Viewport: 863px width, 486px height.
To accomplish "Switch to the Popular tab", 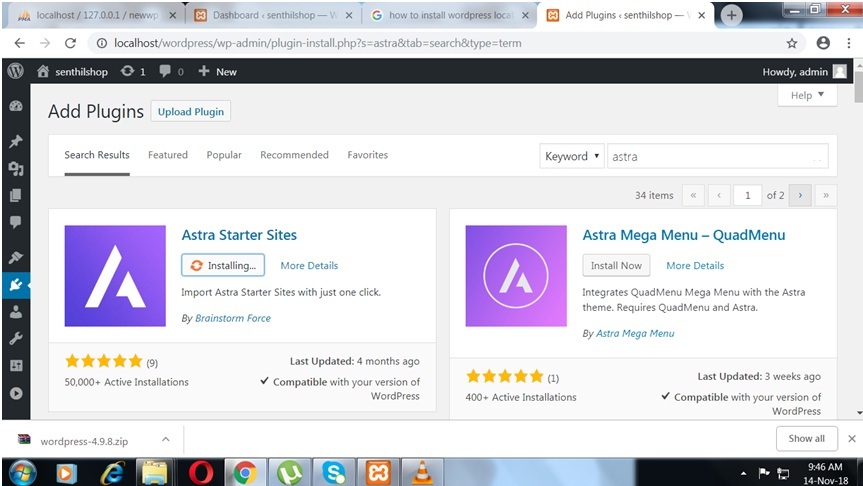I will (224, 155).
